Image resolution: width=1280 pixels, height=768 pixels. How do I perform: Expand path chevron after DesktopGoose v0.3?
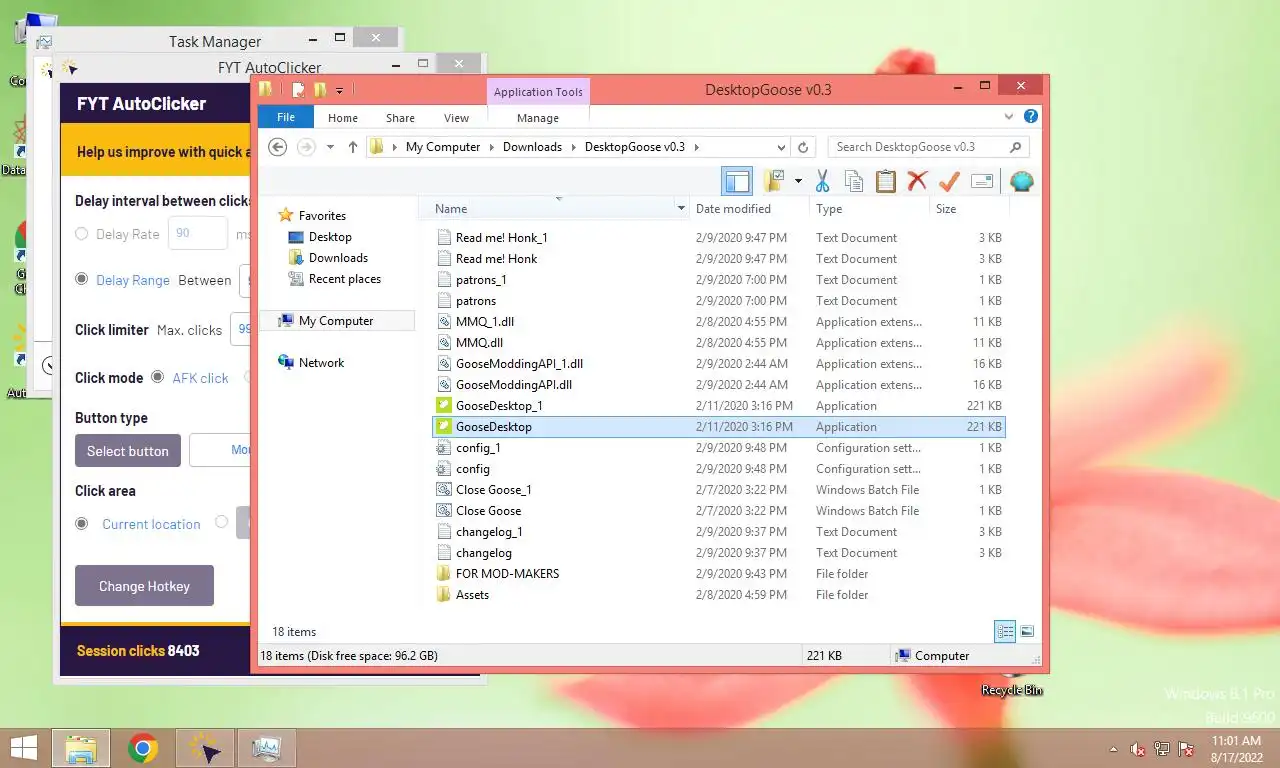(x=696, y=147)
